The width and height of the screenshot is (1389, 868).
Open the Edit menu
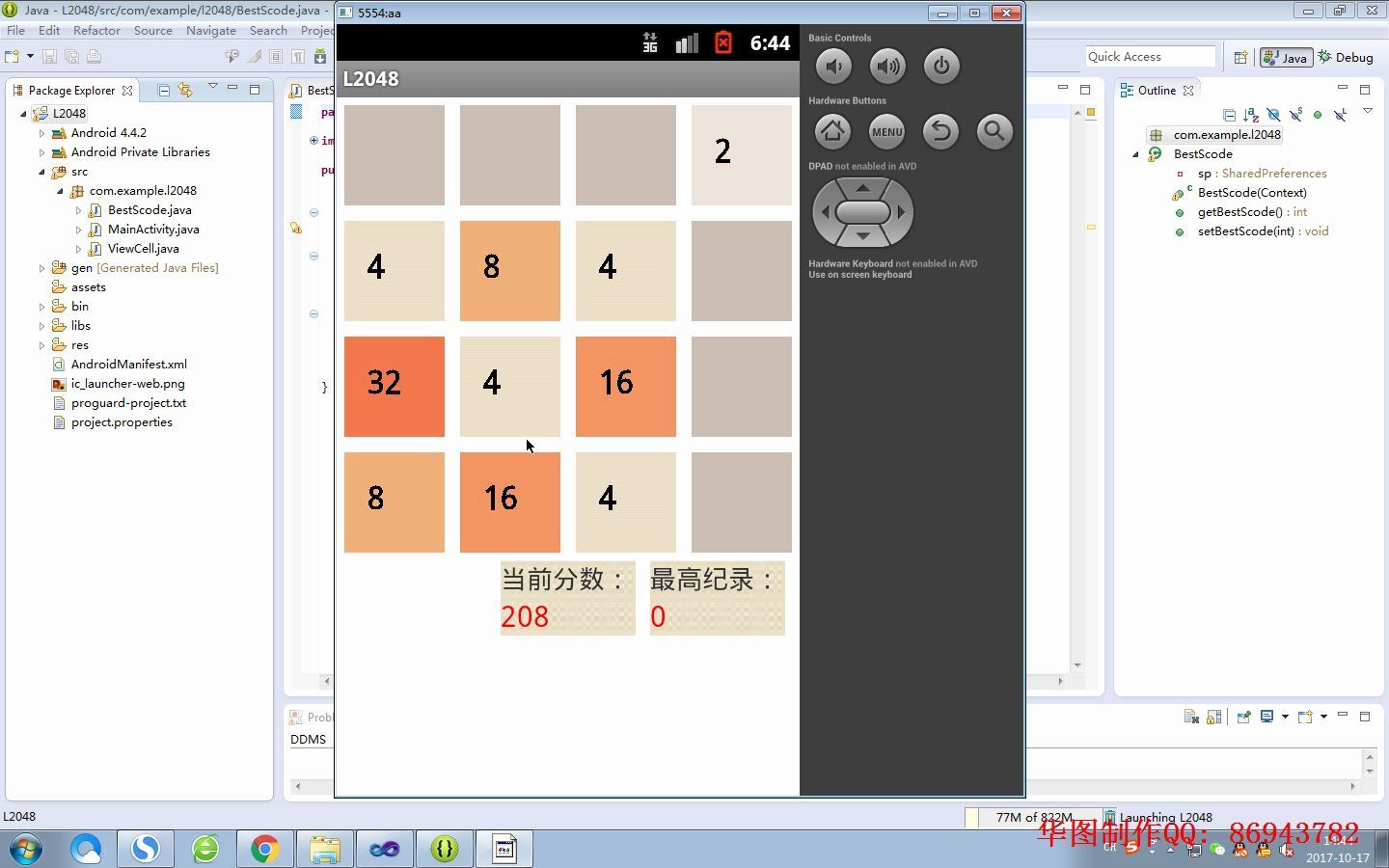point(49,31)
